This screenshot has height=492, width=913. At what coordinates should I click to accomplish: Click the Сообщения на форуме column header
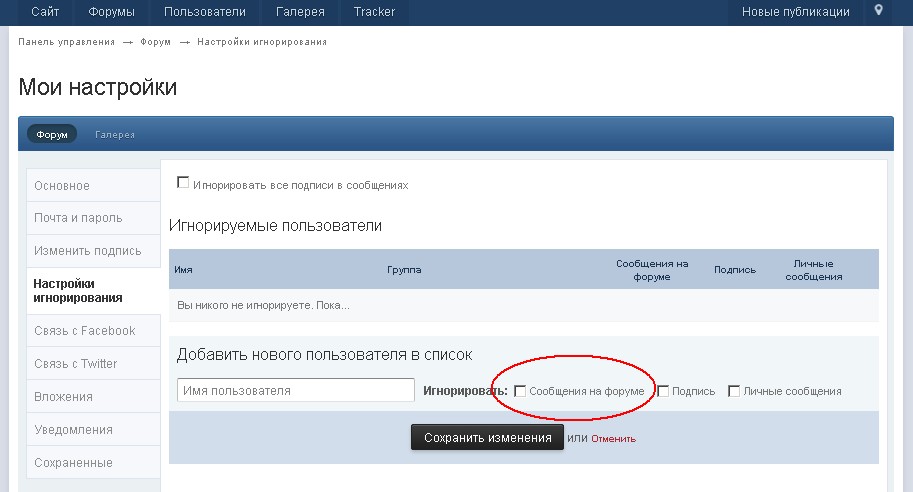click(x=652, y=270)
